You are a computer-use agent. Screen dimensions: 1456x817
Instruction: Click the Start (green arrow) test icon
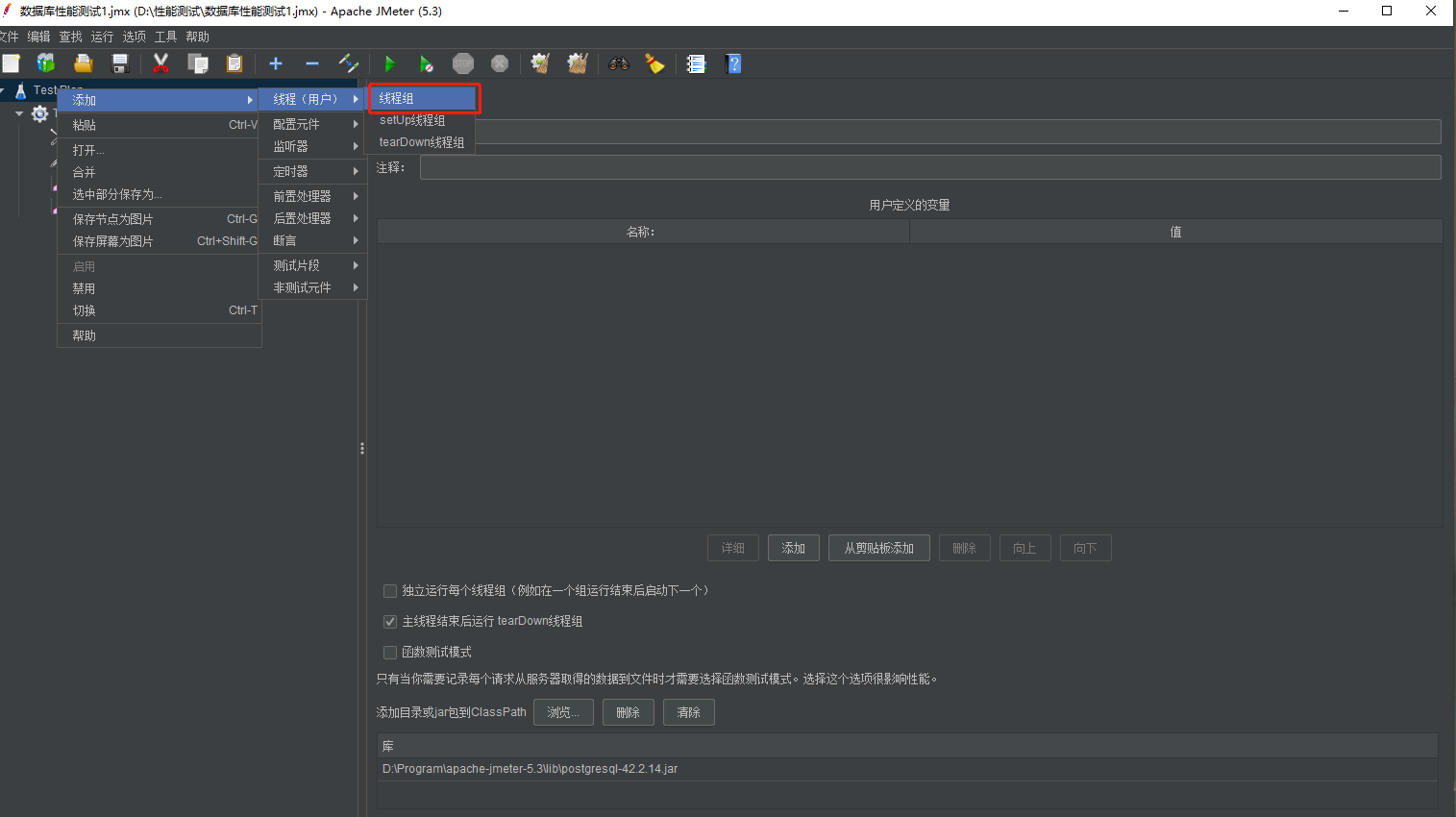(x=389, y=63)
